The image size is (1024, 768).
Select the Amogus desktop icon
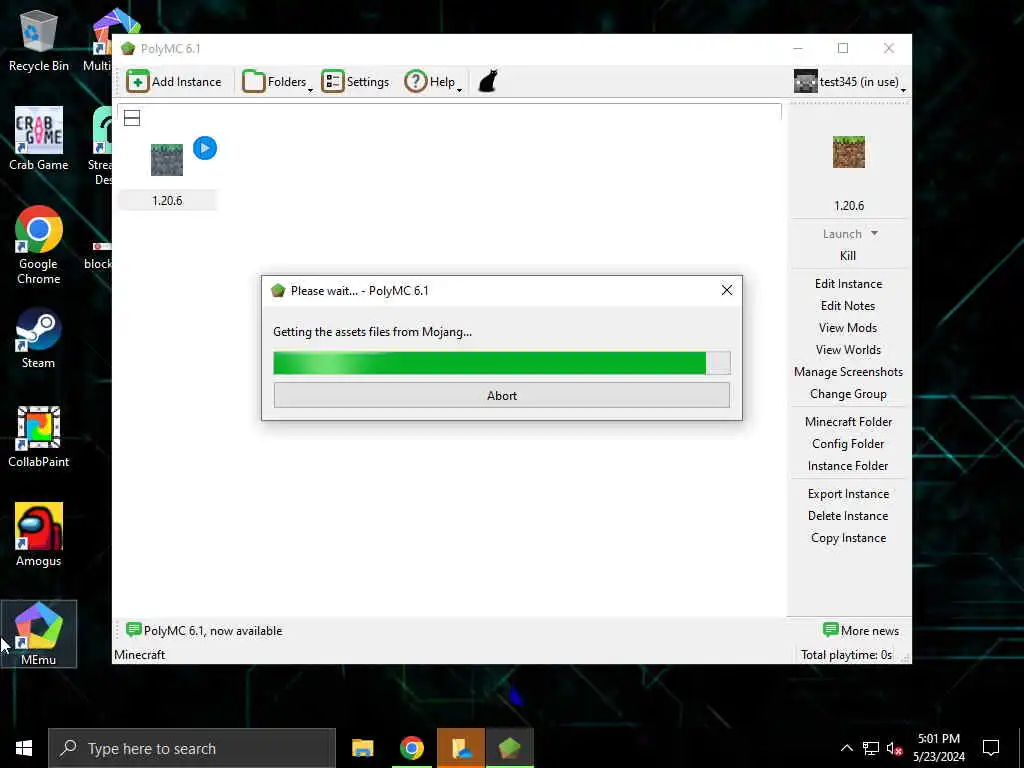tap(39, 536)
